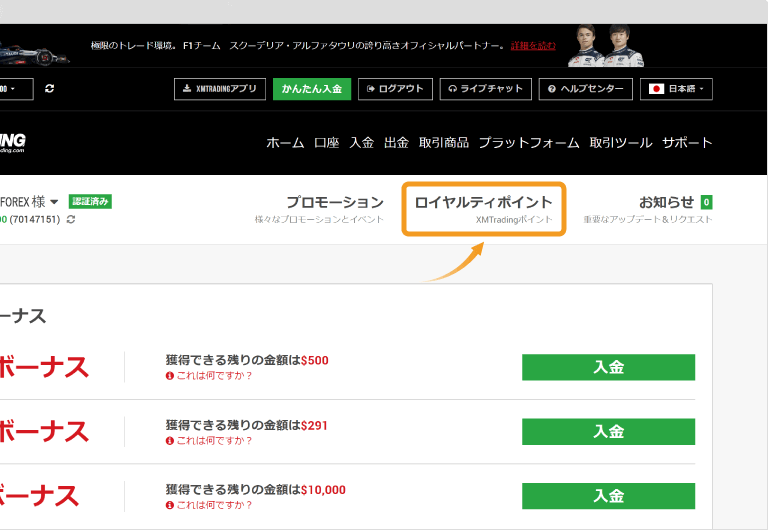Open サポート menu item
This screenshot has width=768, height=530.
(x=687, y=143)
